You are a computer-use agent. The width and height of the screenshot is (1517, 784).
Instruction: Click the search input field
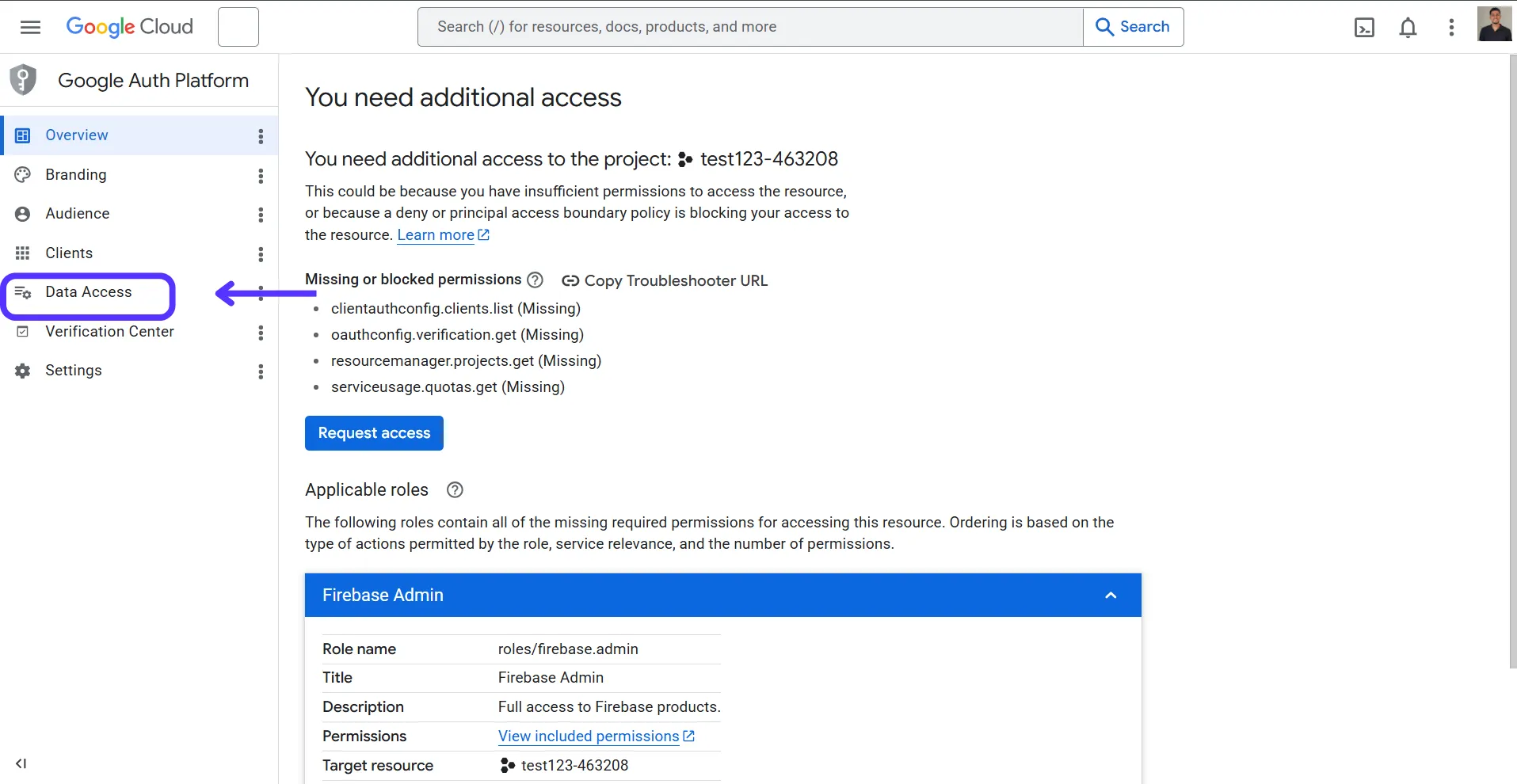coord(750,27)
